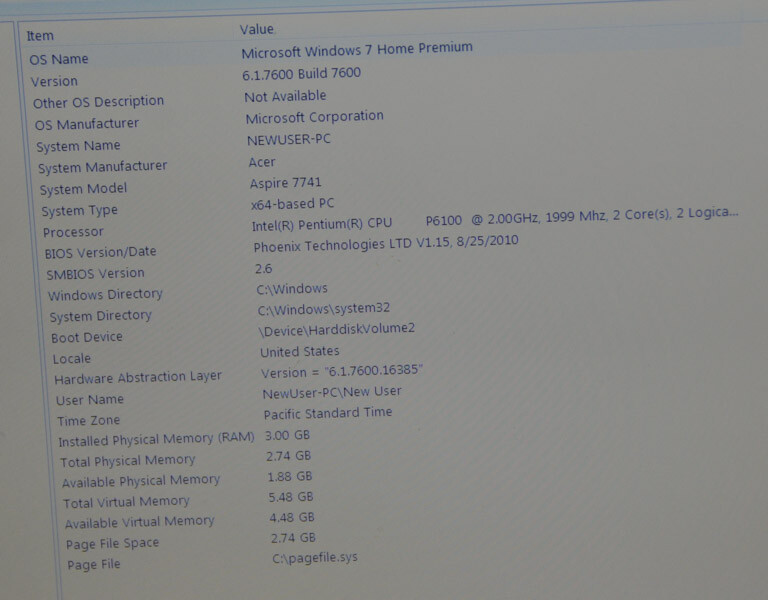This screenshot has height=600, width=768.
Task: Select the BIOS Version/Date row label
Action: tap(100, 252)
